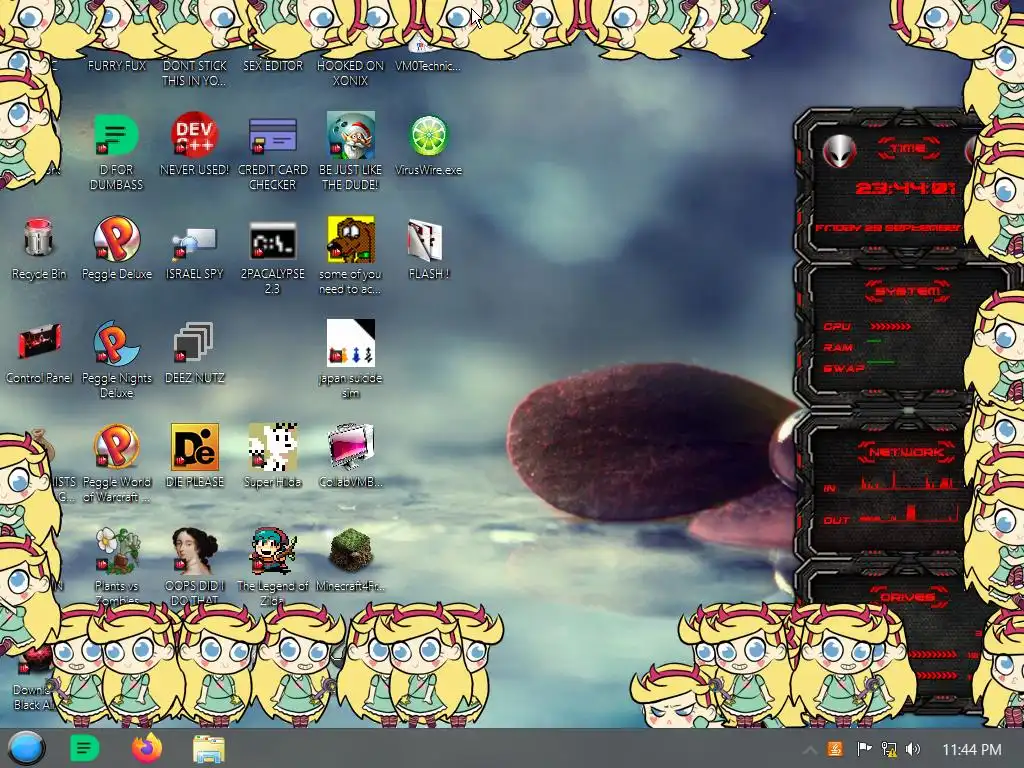Select SEX EDITOR icon label

click(273, 66)
